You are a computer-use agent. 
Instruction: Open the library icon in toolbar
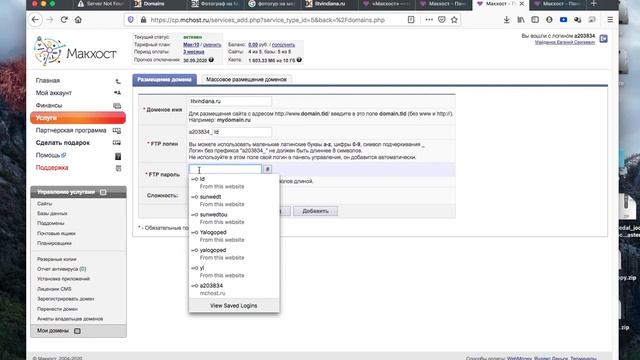pyautogui.click(x=521, y=20)
